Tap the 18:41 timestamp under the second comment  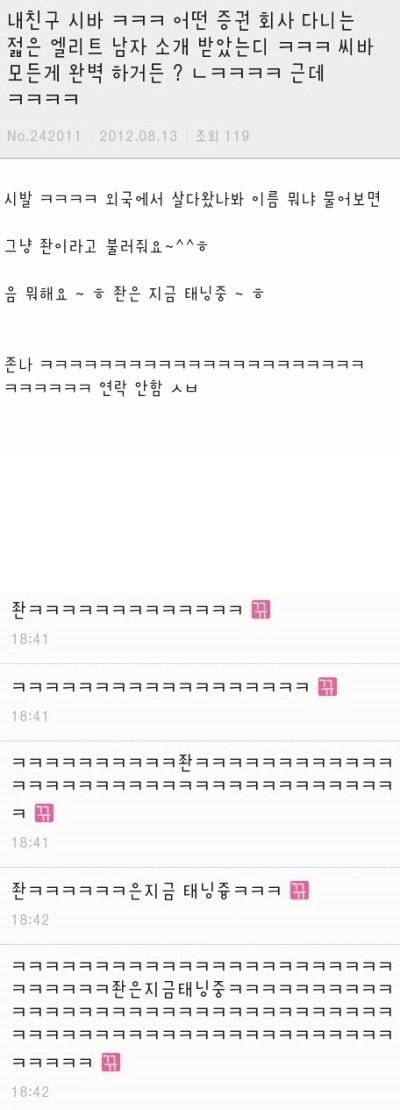point(30,716)
